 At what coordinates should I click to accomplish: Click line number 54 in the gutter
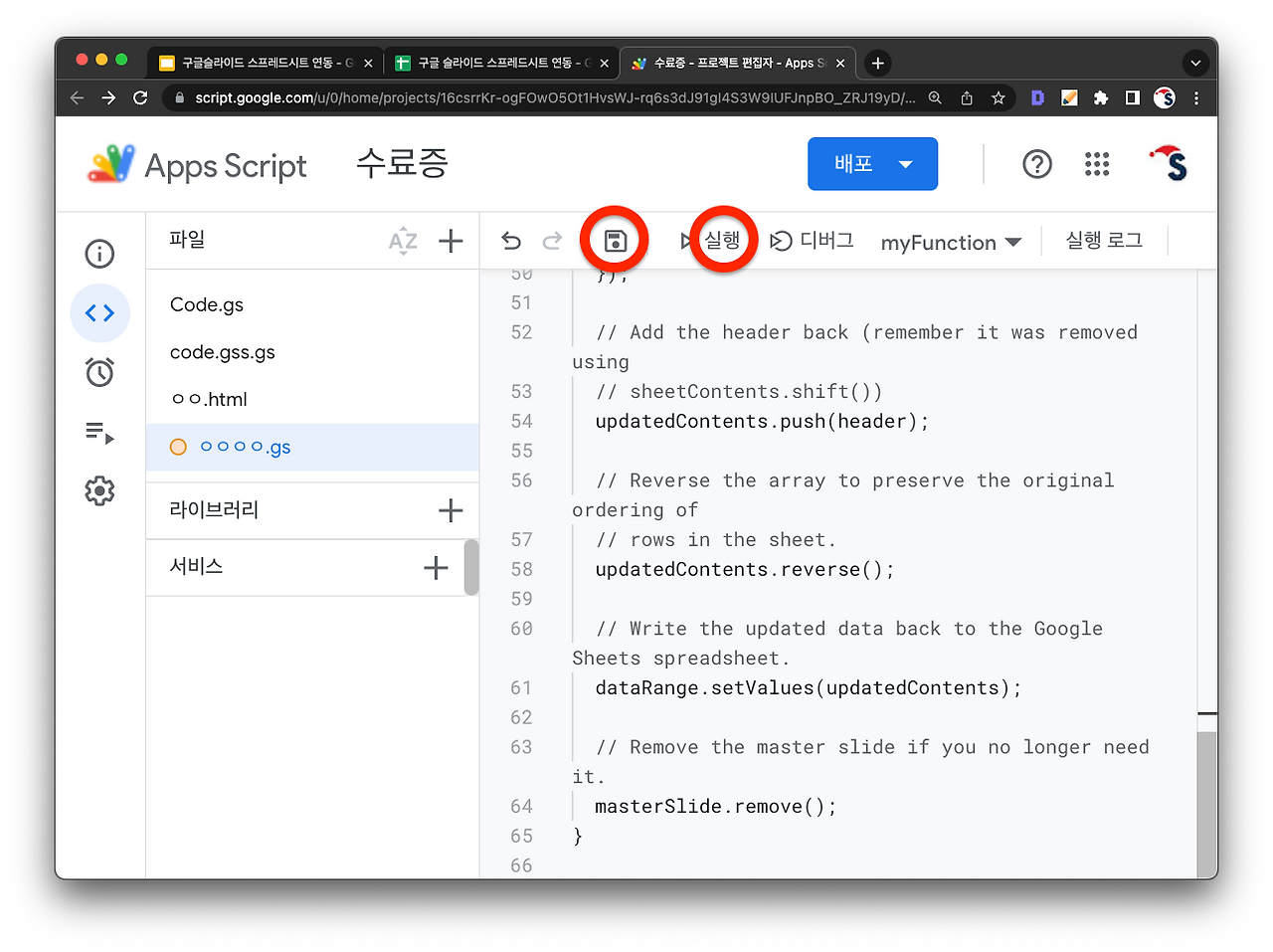pos(521,421)
